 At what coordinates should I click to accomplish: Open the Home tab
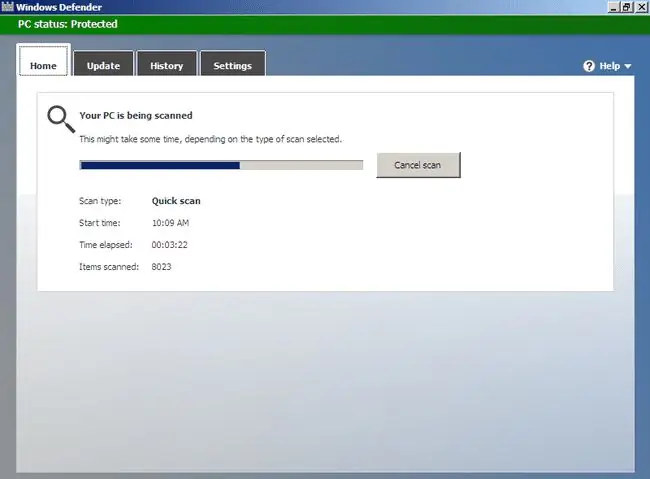pos(43,61)
